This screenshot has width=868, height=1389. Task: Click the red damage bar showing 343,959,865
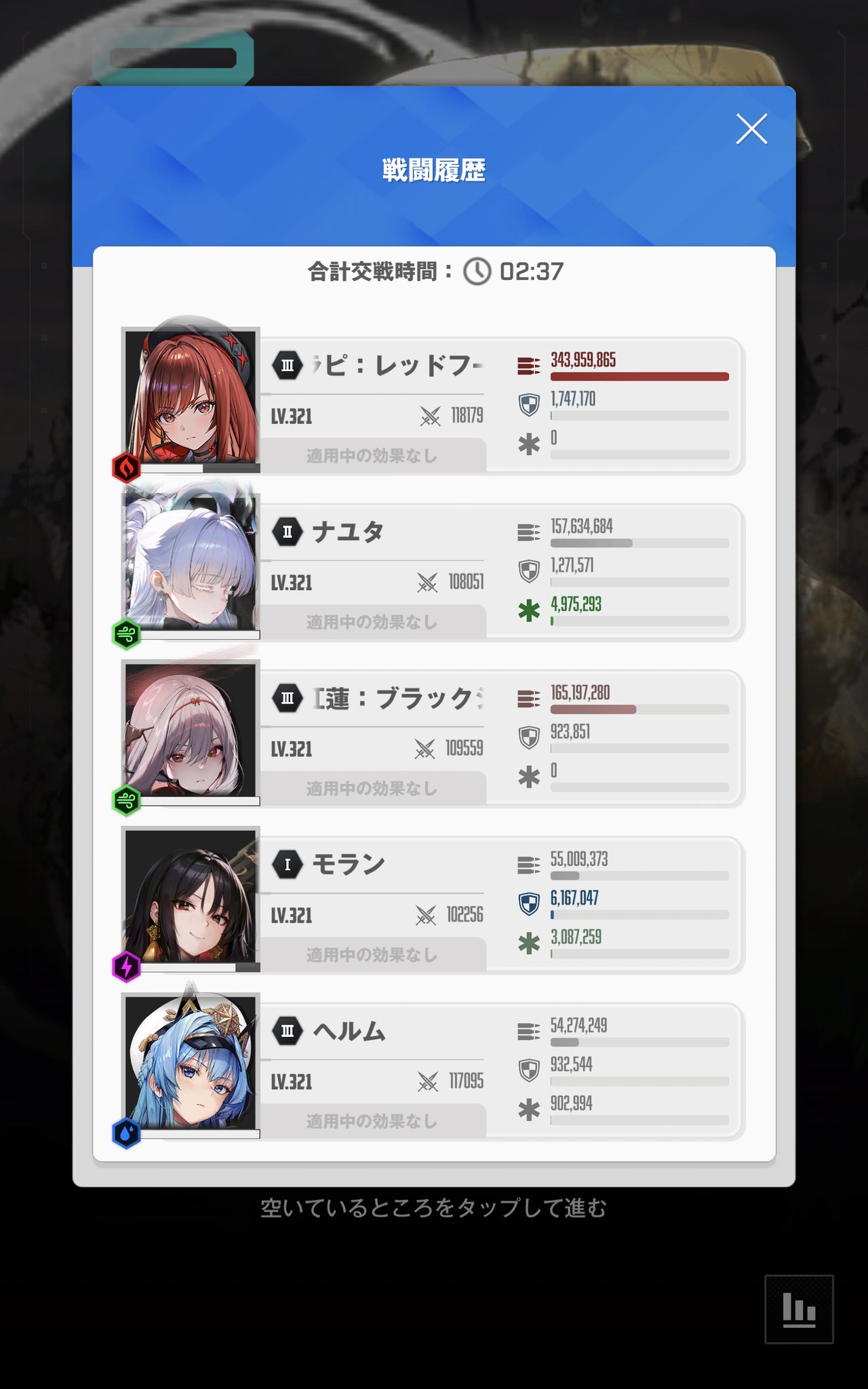[x=639, y=376]
